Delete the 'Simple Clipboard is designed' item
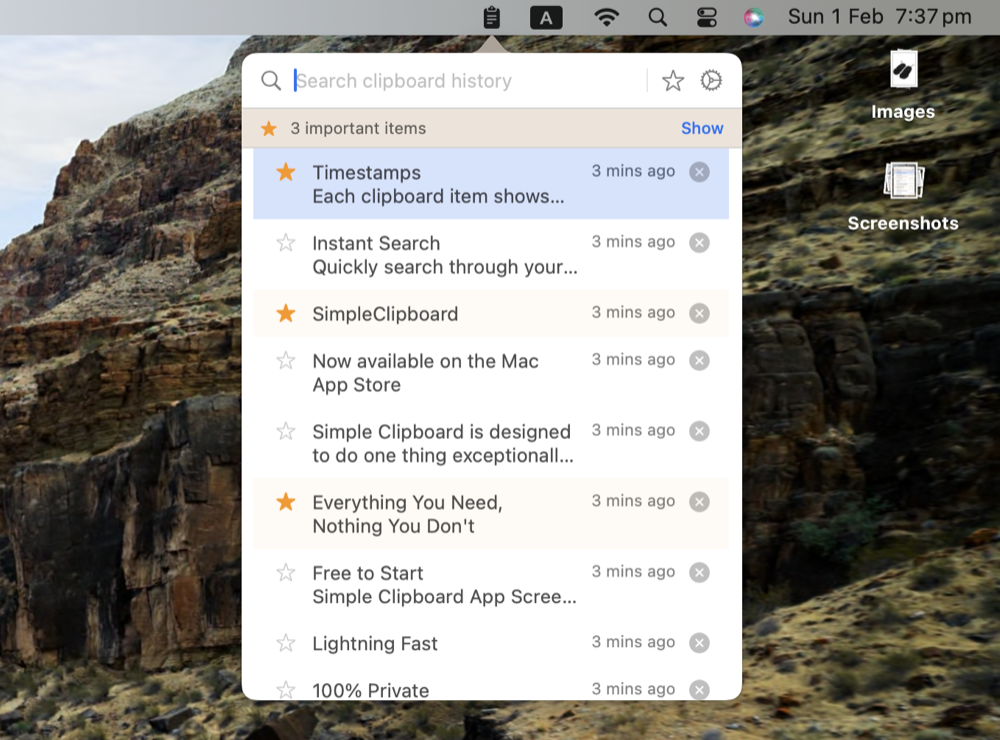Screen dimensions: 1000x740 coord(700,431)
